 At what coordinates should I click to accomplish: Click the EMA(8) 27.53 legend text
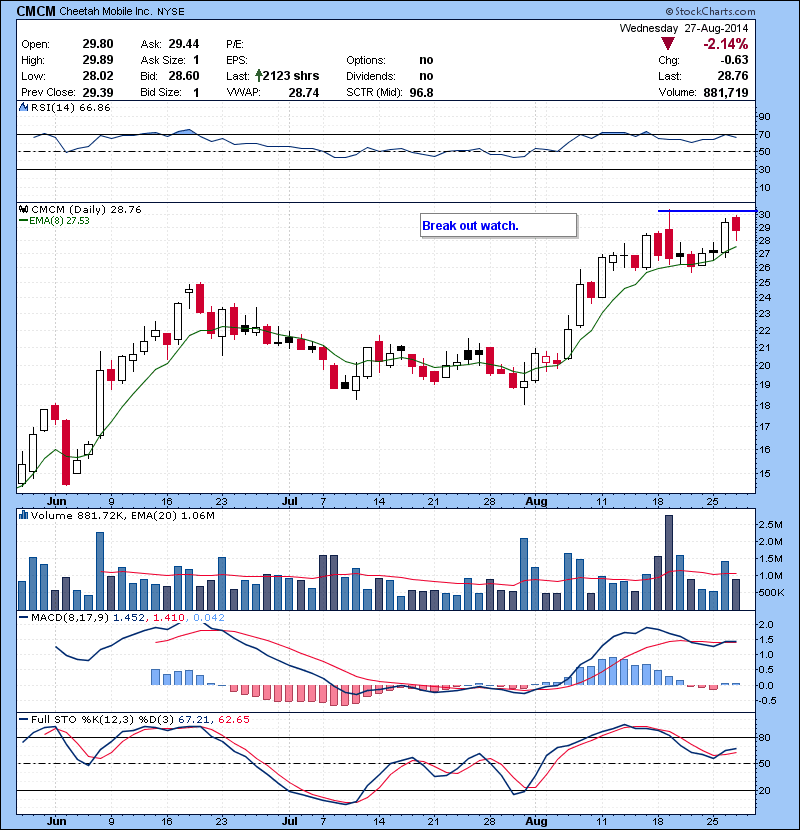click(59, 221)
